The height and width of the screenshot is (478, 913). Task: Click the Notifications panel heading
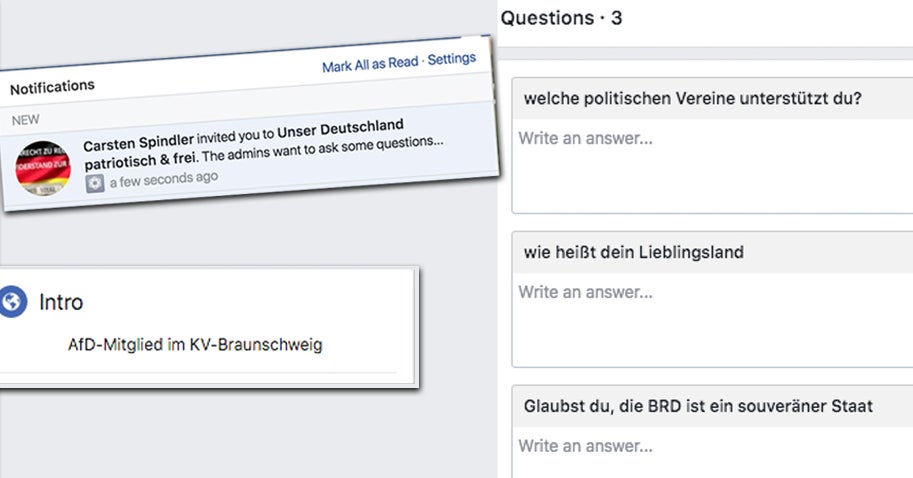point(52,88)
